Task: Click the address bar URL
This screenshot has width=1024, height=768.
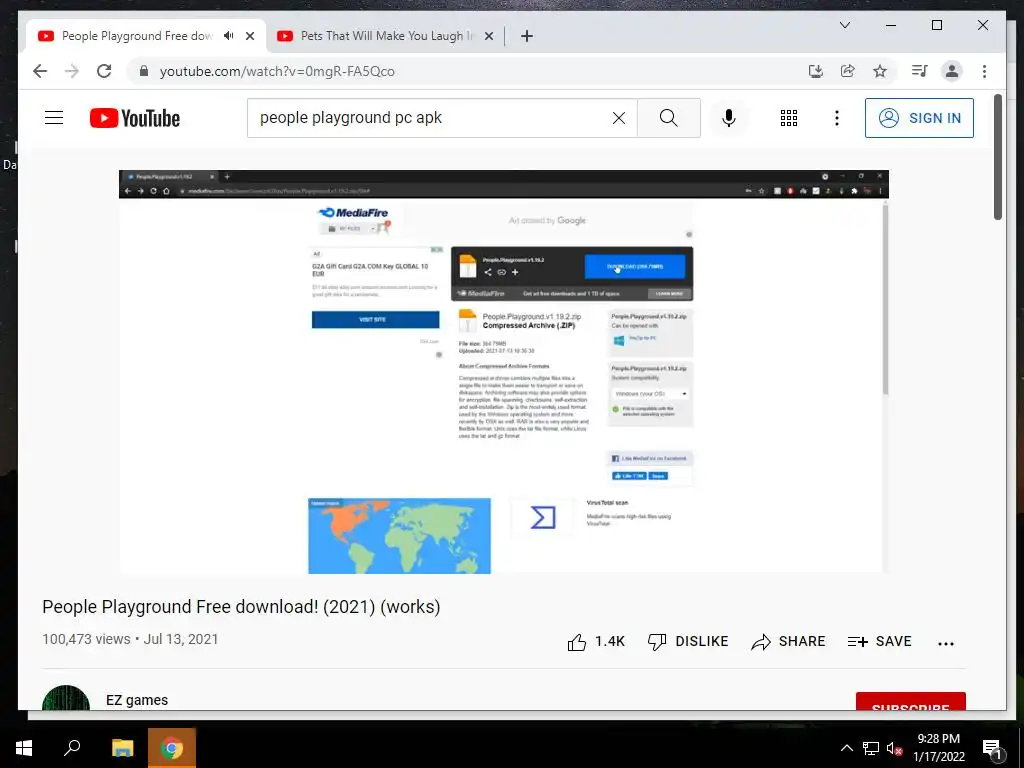Action: (277, 71)
